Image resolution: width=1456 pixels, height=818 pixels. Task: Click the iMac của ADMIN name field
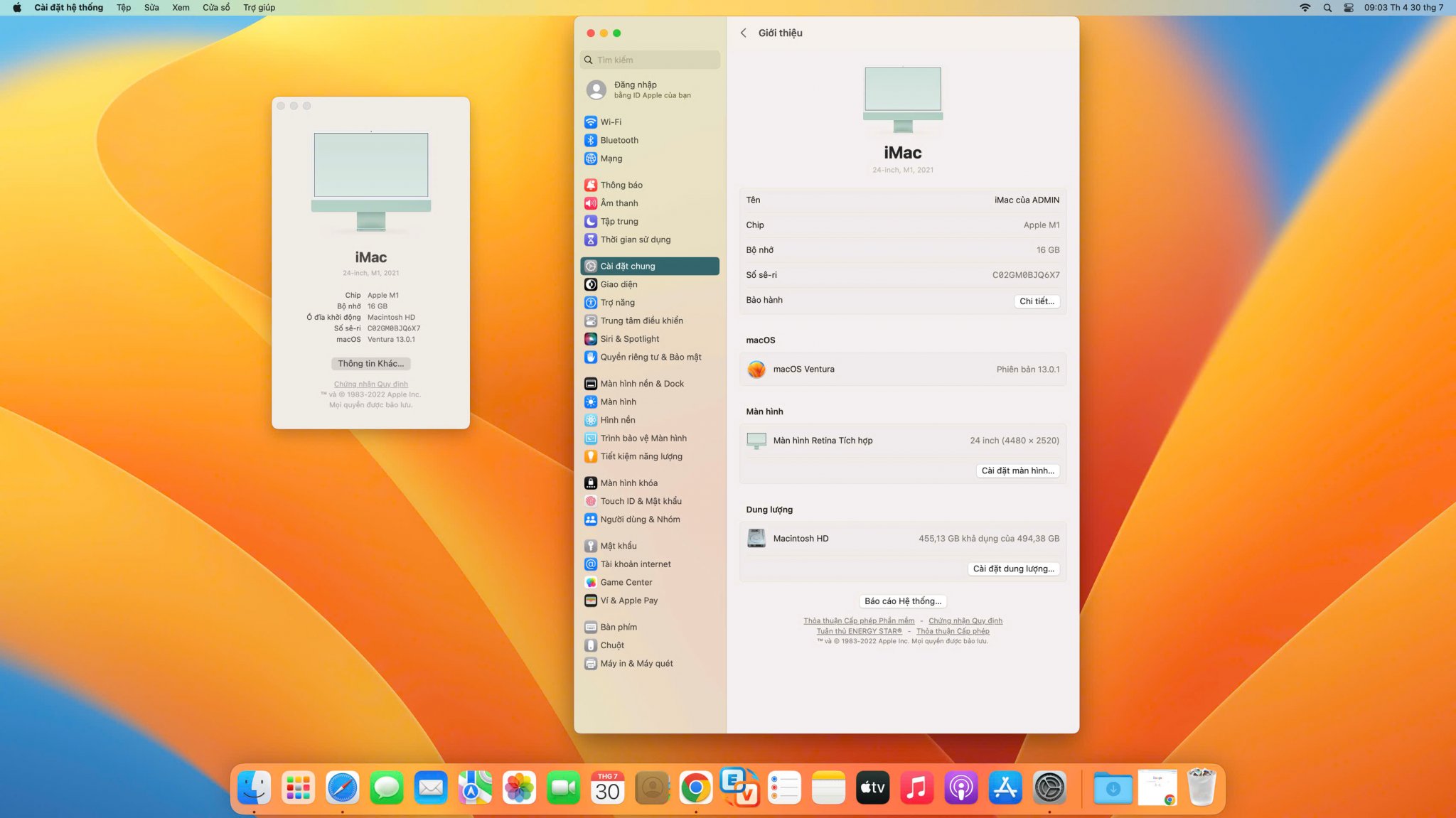click(x=1027, y=200)
